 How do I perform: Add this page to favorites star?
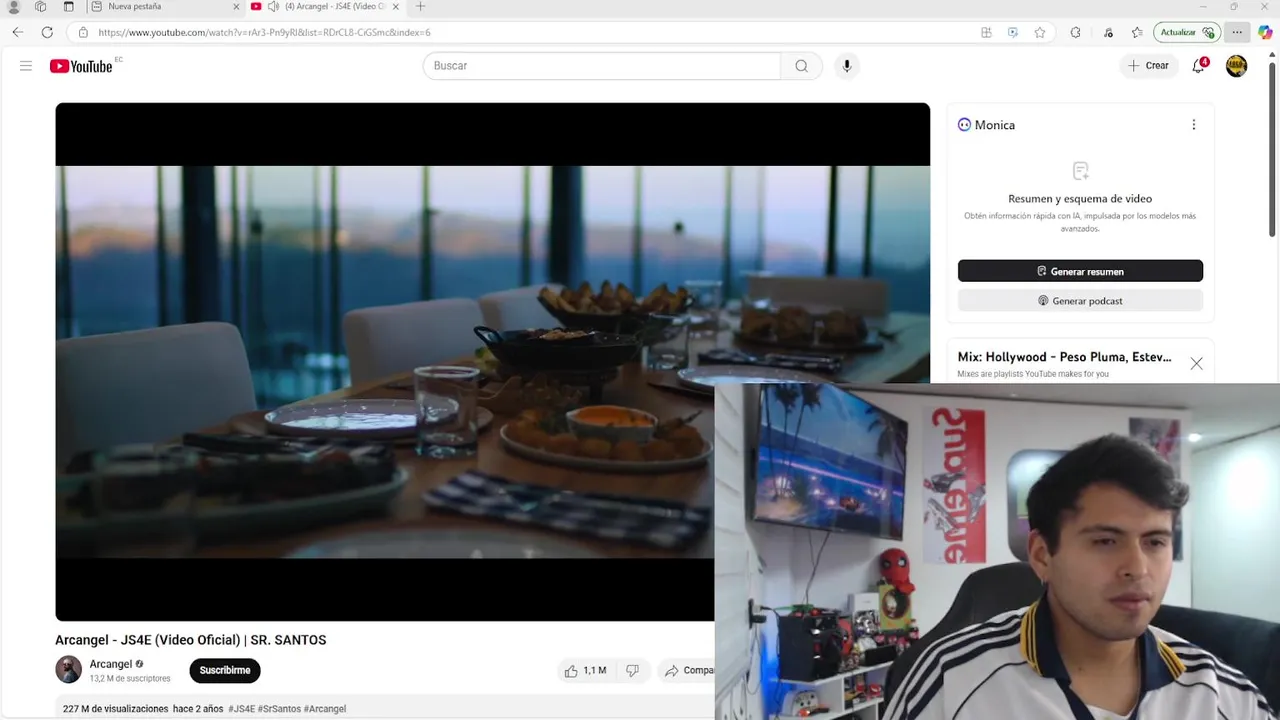1040,32
